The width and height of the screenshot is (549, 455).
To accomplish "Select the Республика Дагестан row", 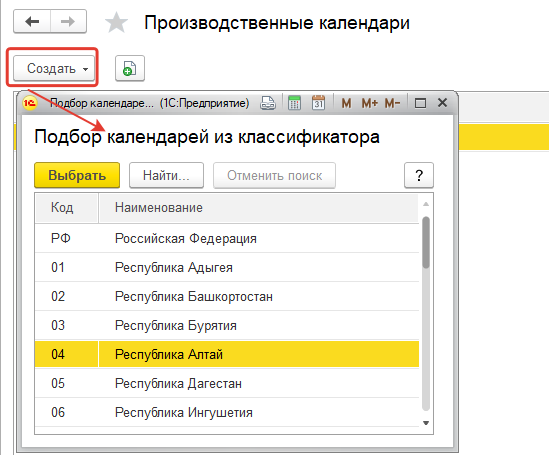I will tap(227, 383).
